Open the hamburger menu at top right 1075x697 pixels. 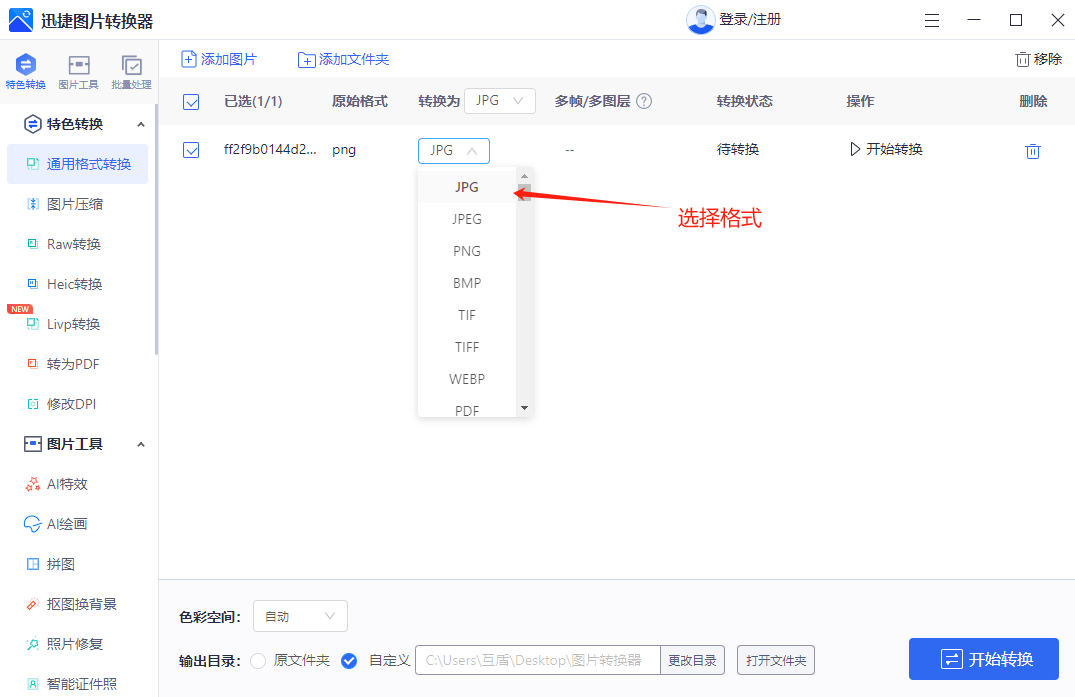[931, 19]
